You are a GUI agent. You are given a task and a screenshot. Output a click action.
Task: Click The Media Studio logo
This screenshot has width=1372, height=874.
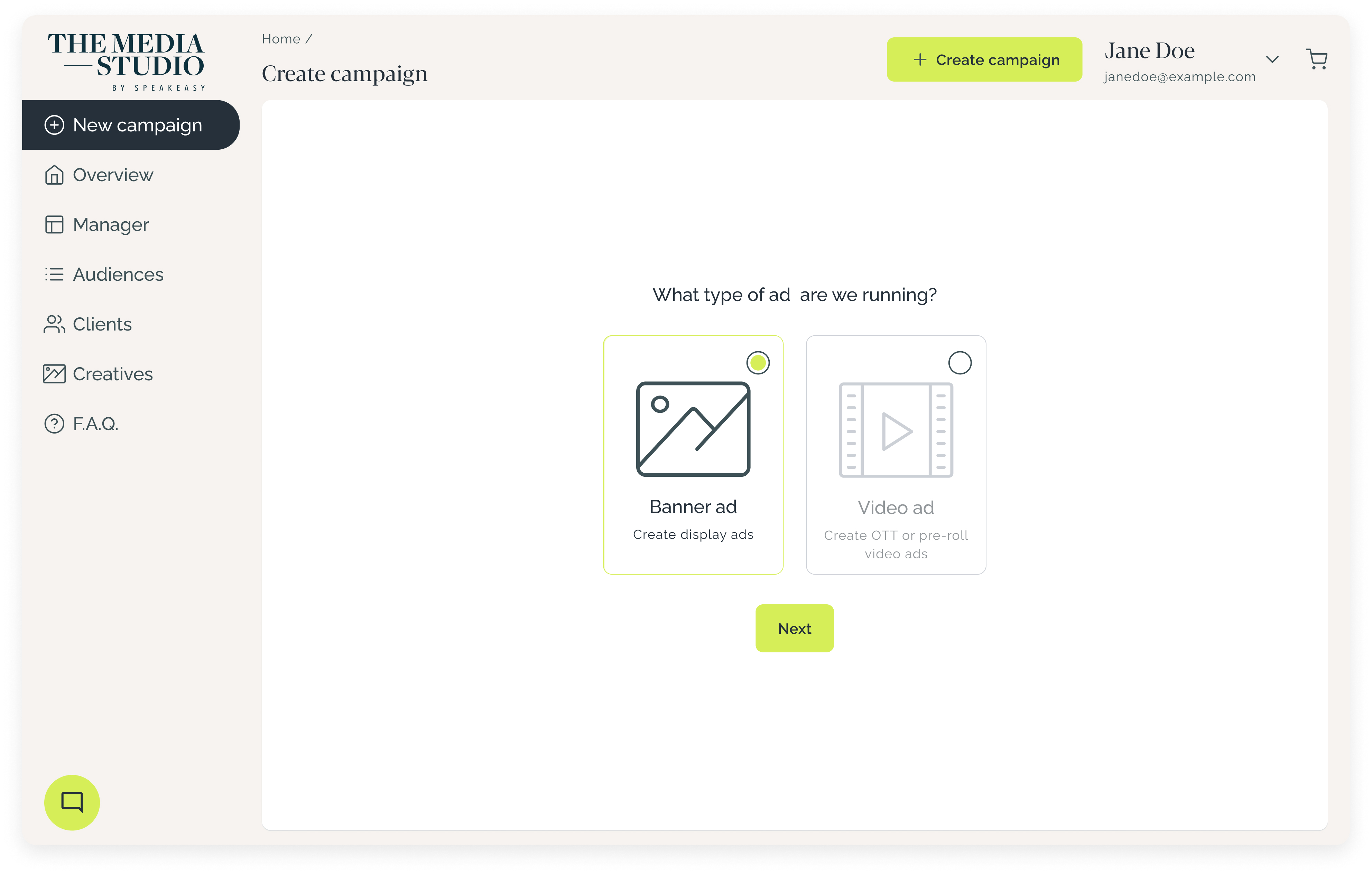(127, 61)
